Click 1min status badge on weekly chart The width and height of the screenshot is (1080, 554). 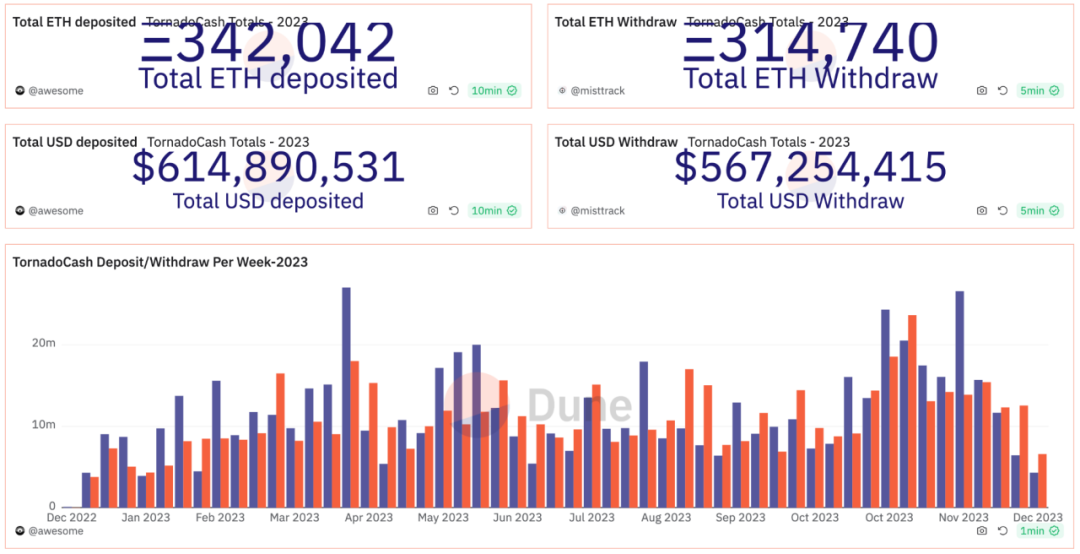point(1039,531)
